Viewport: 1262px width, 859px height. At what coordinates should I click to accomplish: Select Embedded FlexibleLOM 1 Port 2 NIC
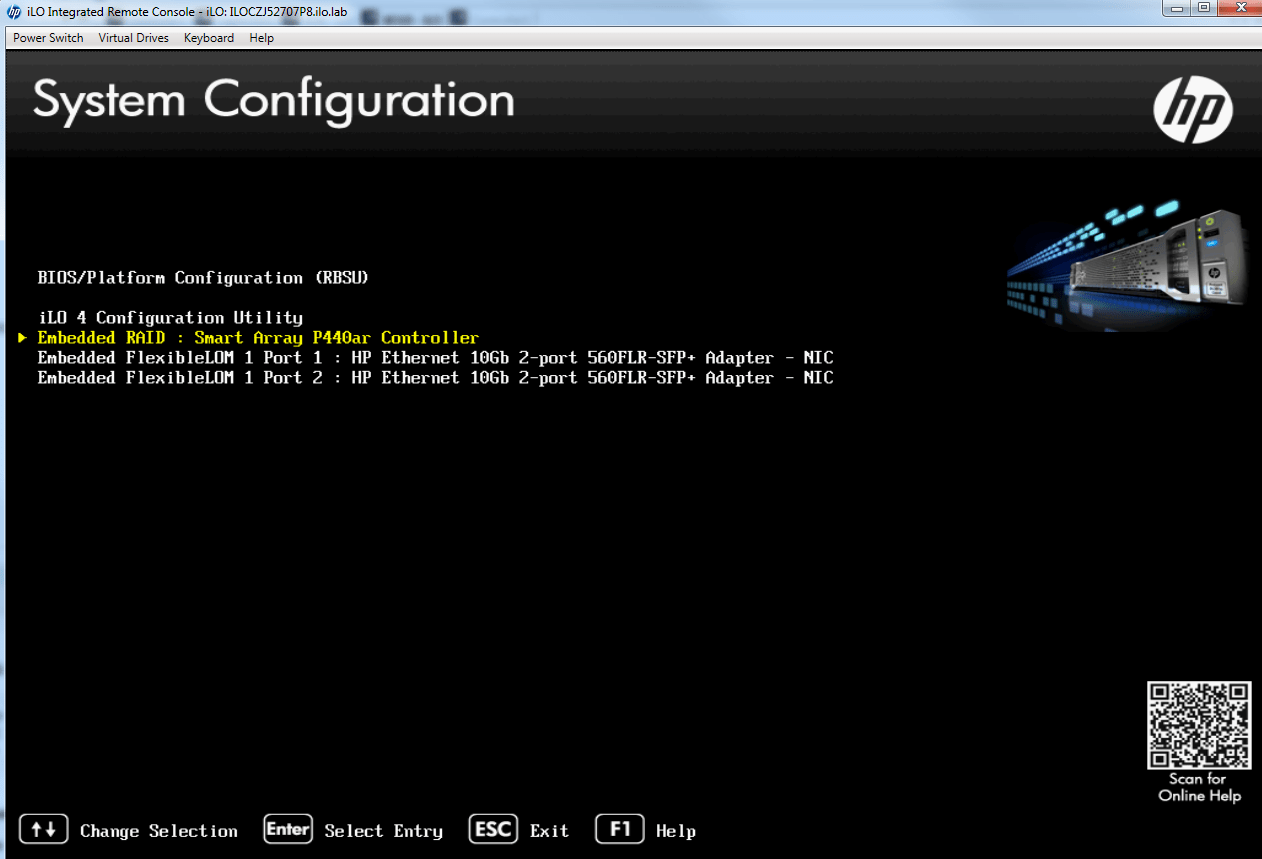click(x=435, y=377)
